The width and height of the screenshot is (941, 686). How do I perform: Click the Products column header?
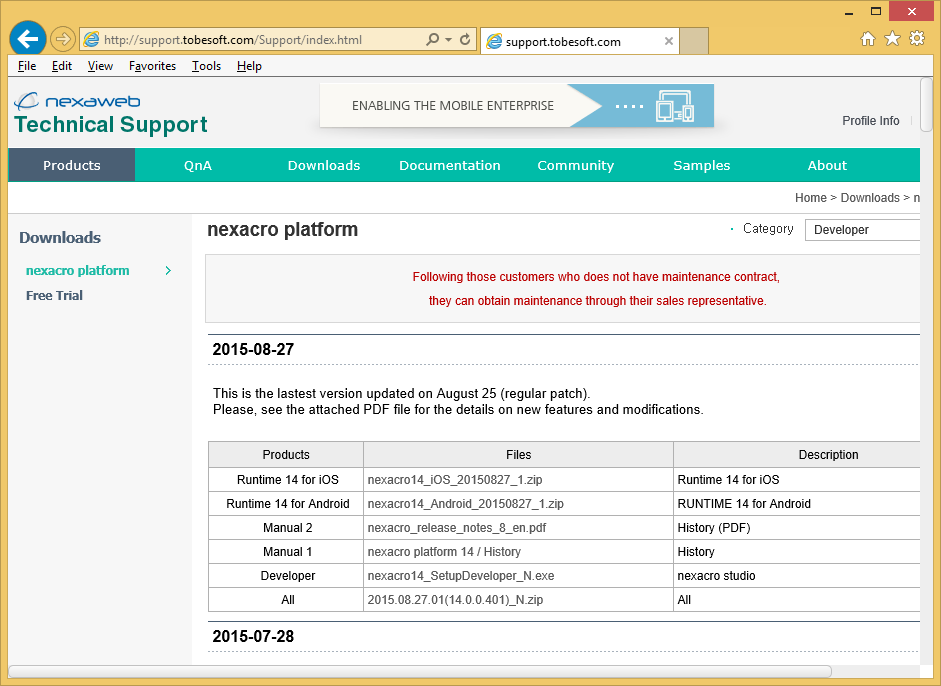286,454
